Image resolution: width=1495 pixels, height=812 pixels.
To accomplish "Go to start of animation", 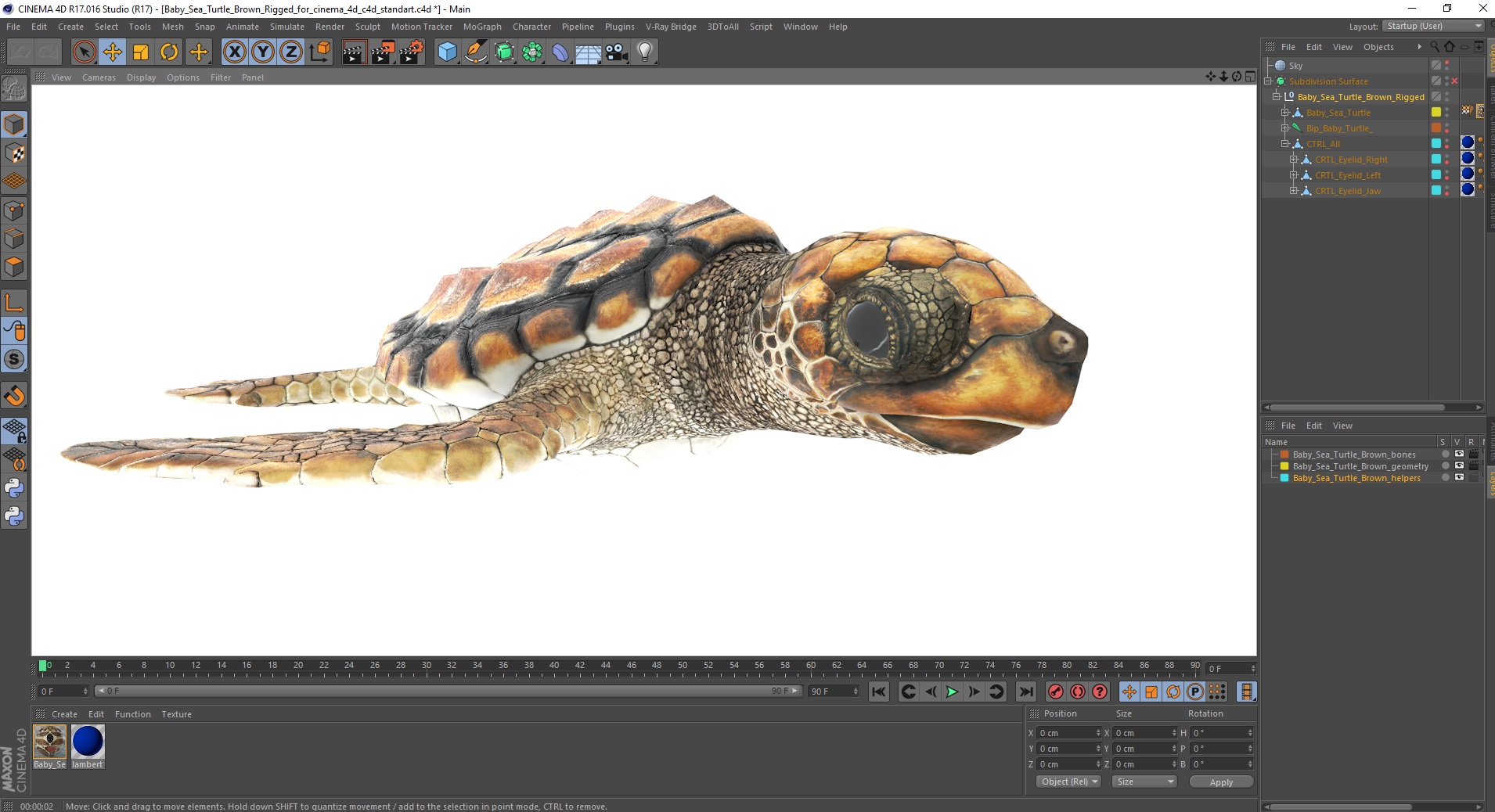I will click(879, 692).
